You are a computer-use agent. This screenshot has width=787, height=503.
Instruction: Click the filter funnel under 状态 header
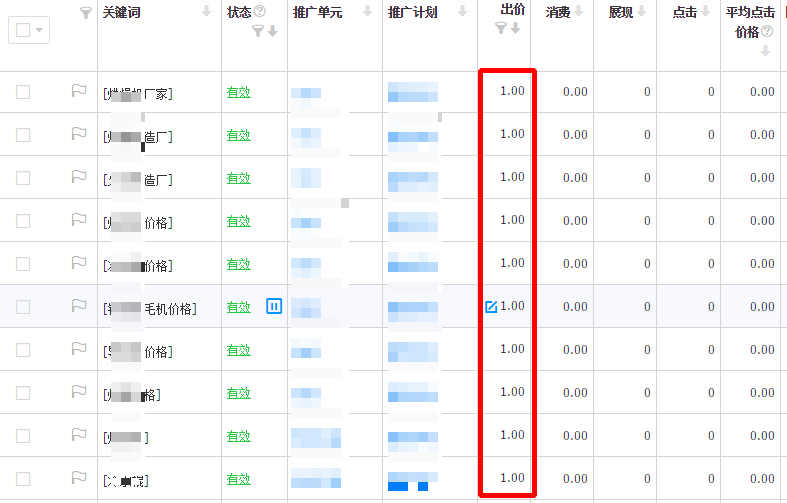click(x=258, y=31)
